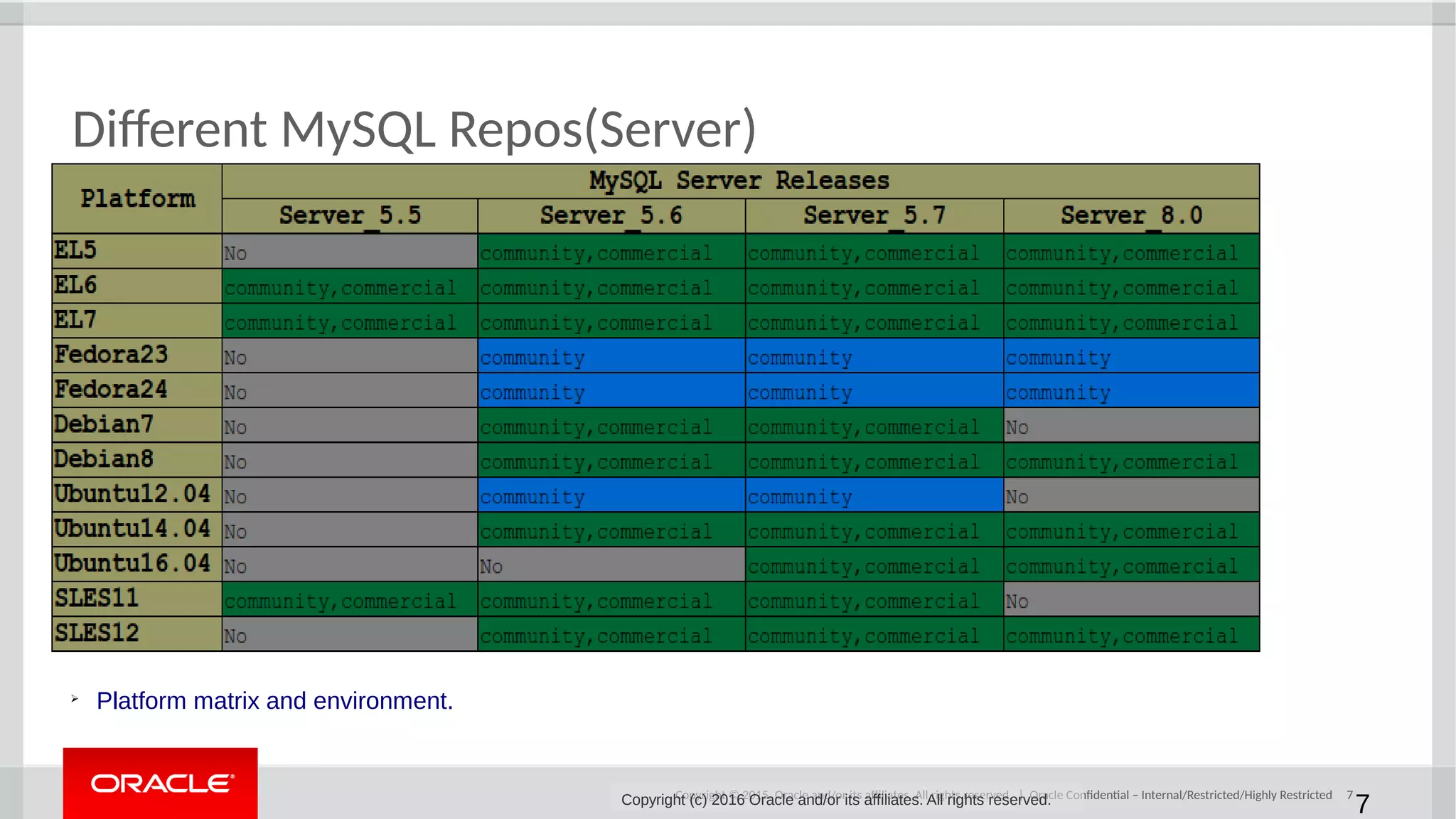
Task: Click the 'No' cell for Ubuntu12.04 Server 8.0
Action: 1132,495
